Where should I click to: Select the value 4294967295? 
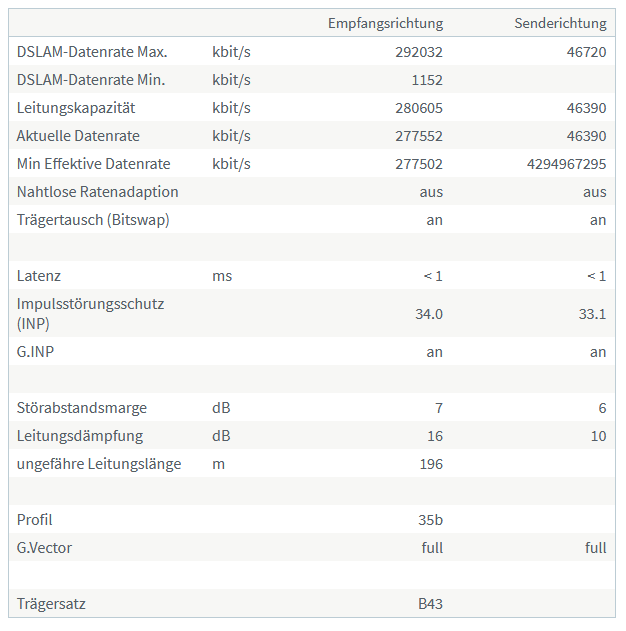coord(566,164)
